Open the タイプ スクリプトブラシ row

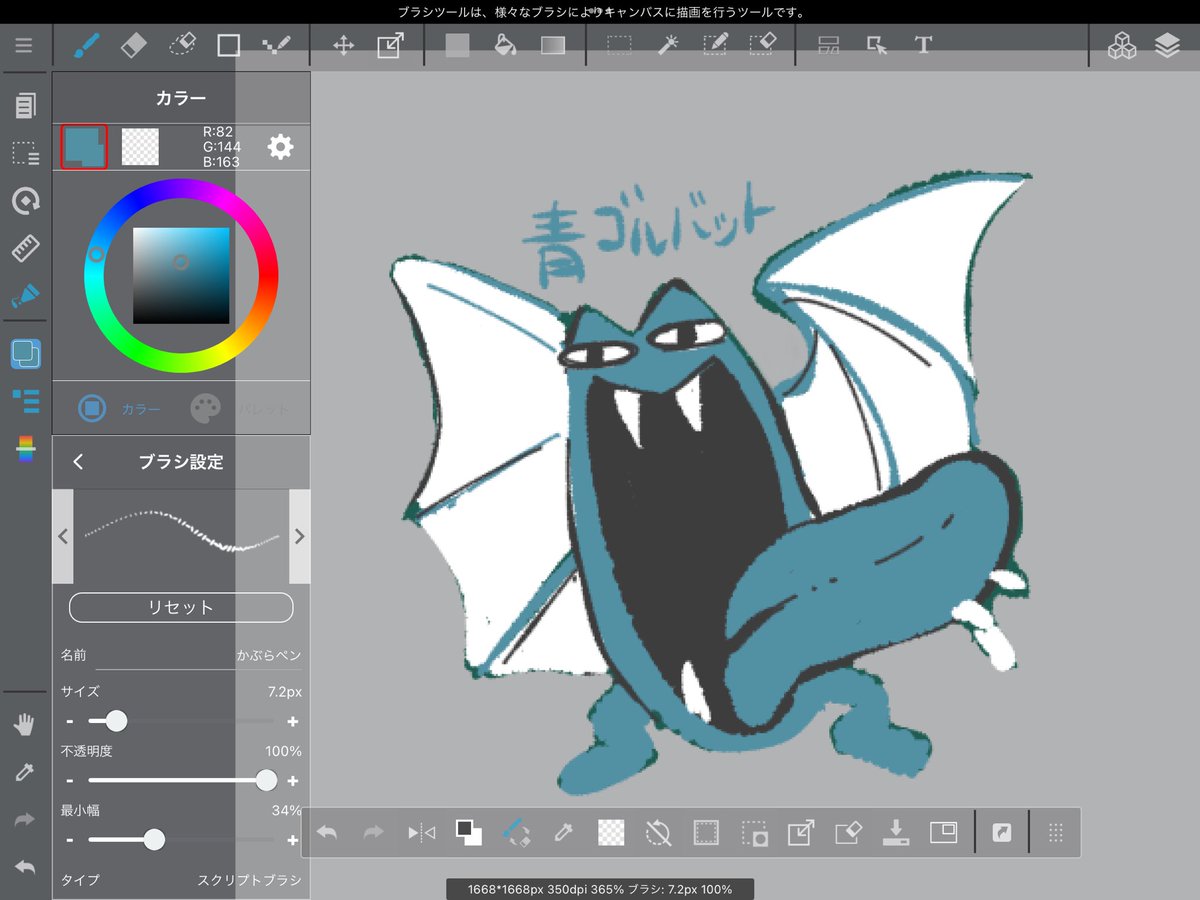(x=181, y=880)
